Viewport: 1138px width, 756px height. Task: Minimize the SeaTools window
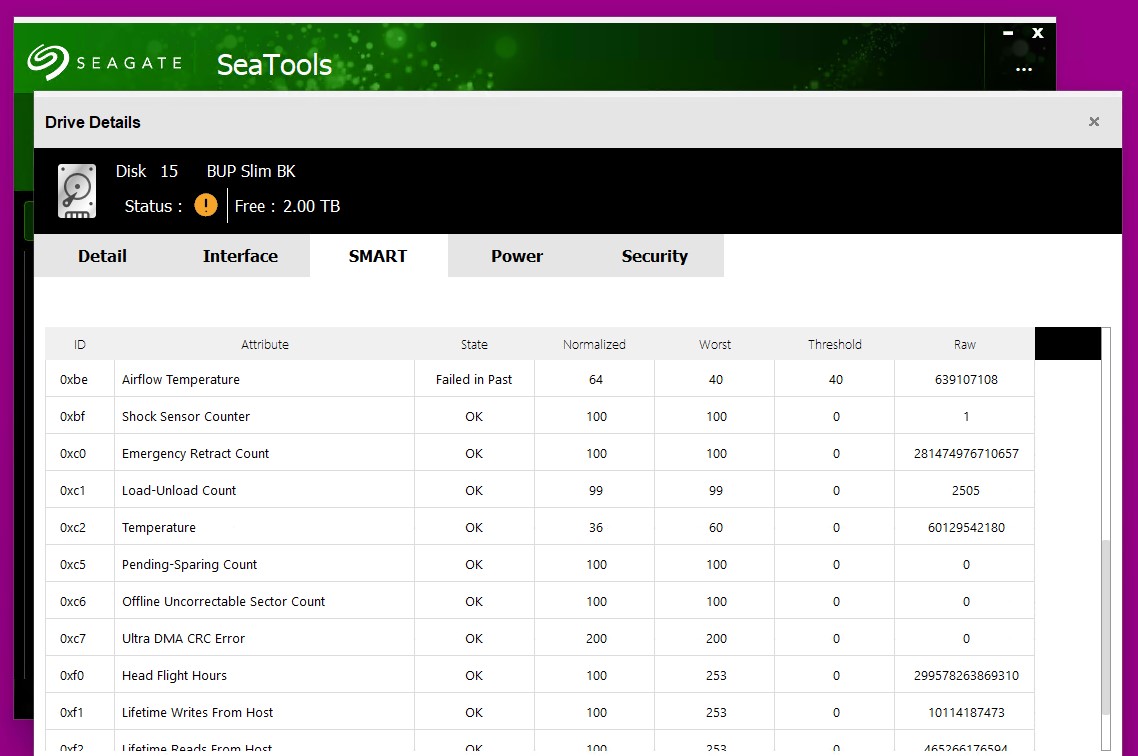pos(1008,33)
